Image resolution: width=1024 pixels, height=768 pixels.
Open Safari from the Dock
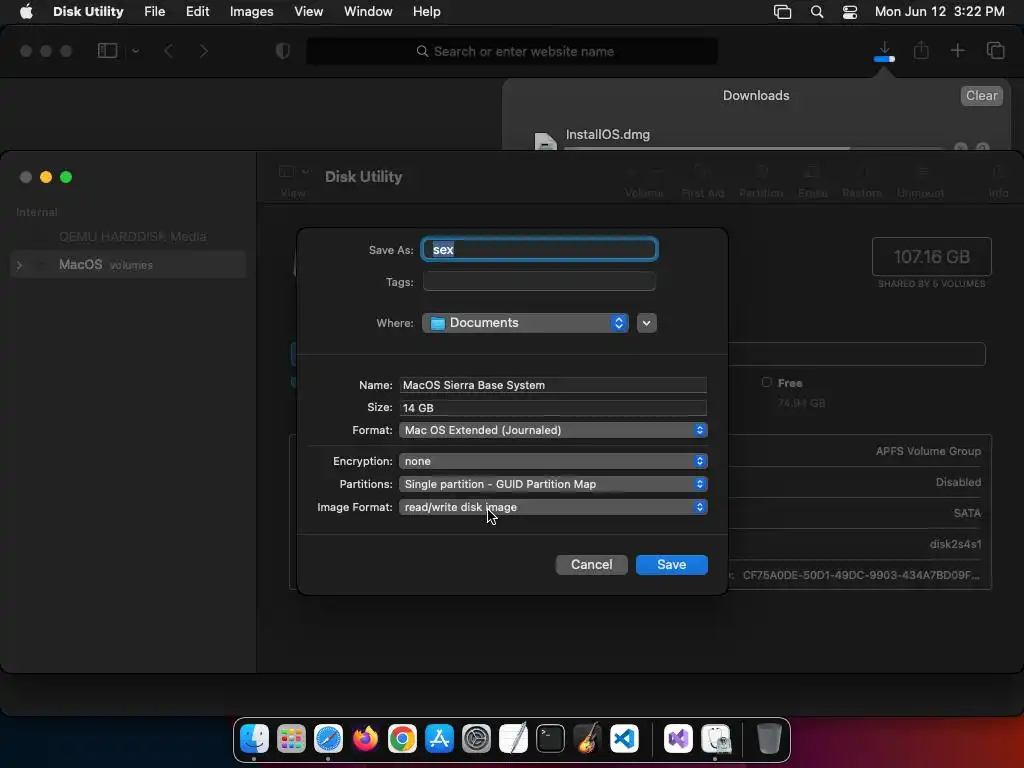328,739
